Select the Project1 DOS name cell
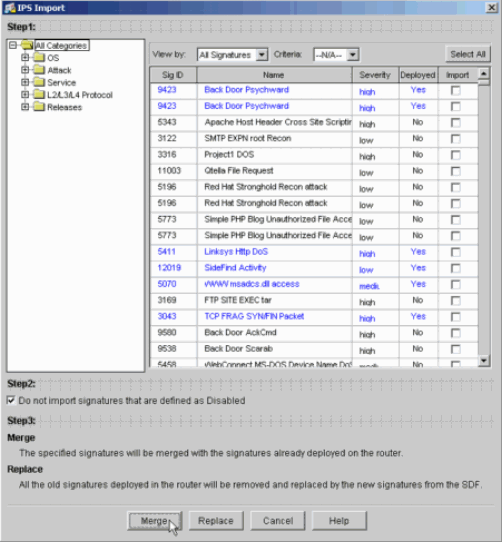Screen dimensions: 502x542 (x=229, y=155)
